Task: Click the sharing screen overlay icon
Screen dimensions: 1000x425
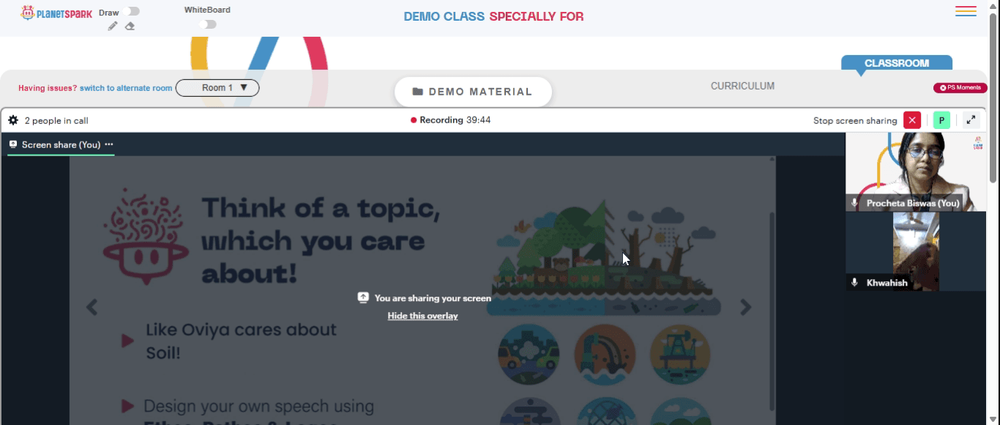Action: pos(363,297)
